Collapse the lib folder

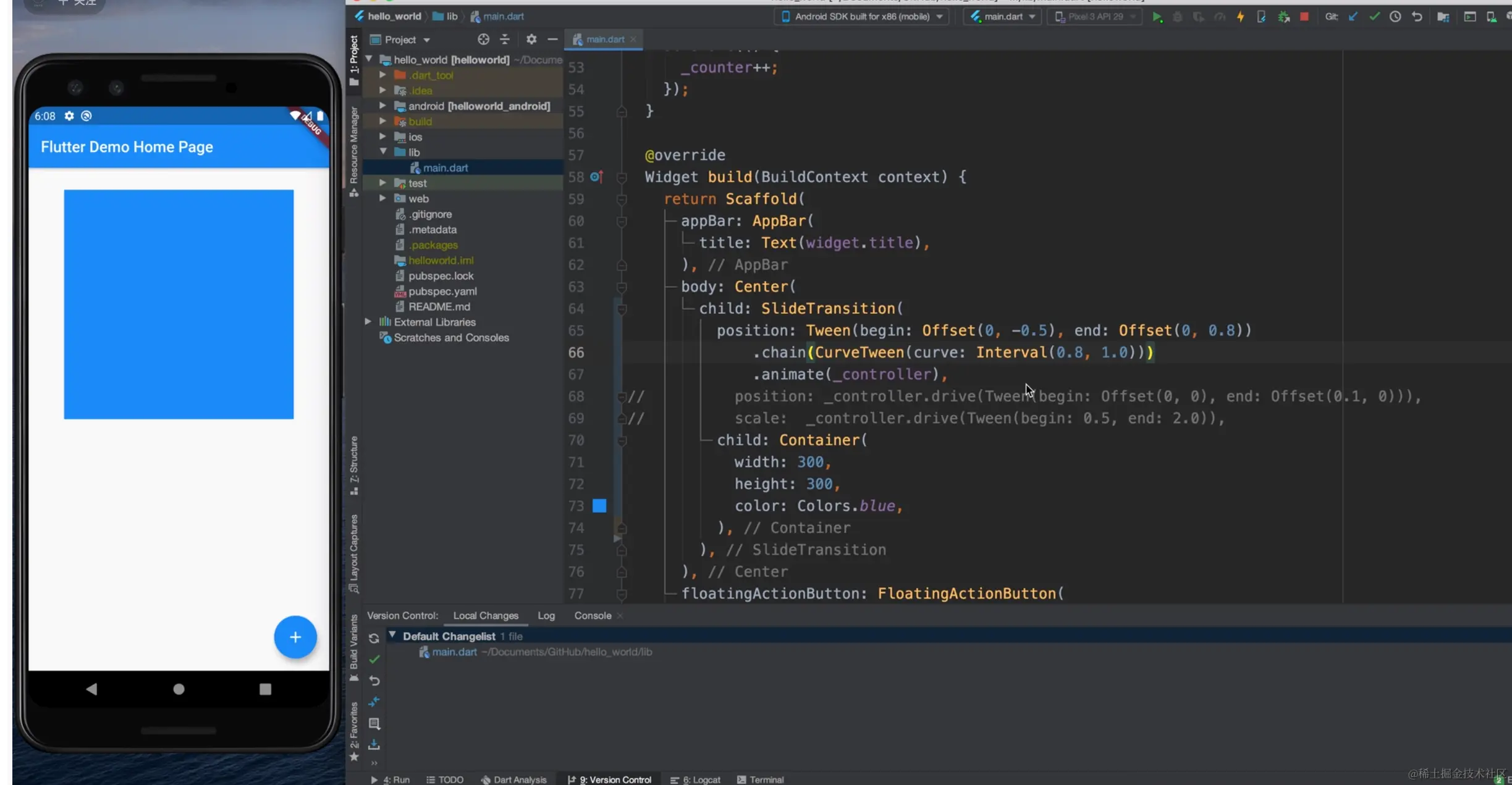click(383, 152)
